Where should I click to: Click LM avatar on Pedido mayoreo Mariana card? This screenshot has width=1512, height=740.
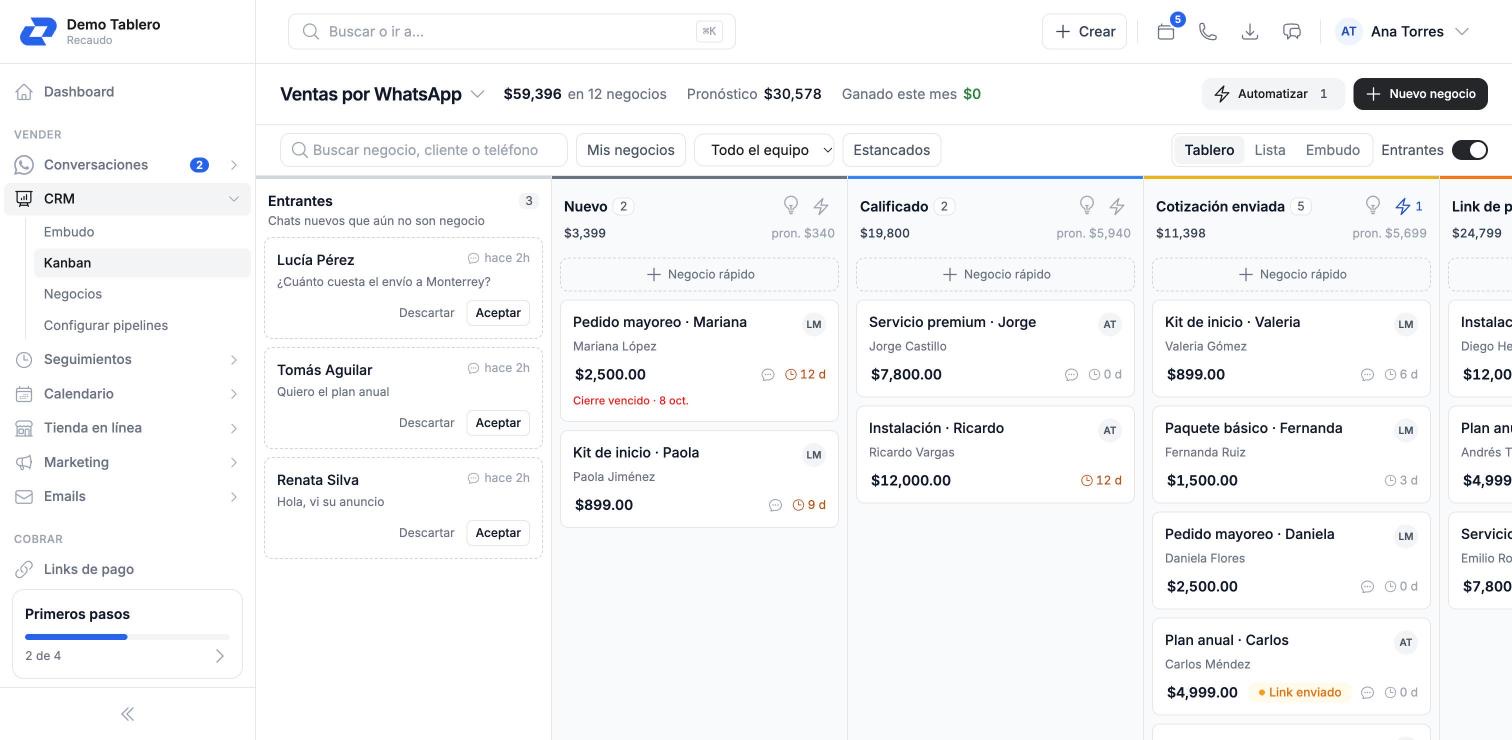pos(814,324)
